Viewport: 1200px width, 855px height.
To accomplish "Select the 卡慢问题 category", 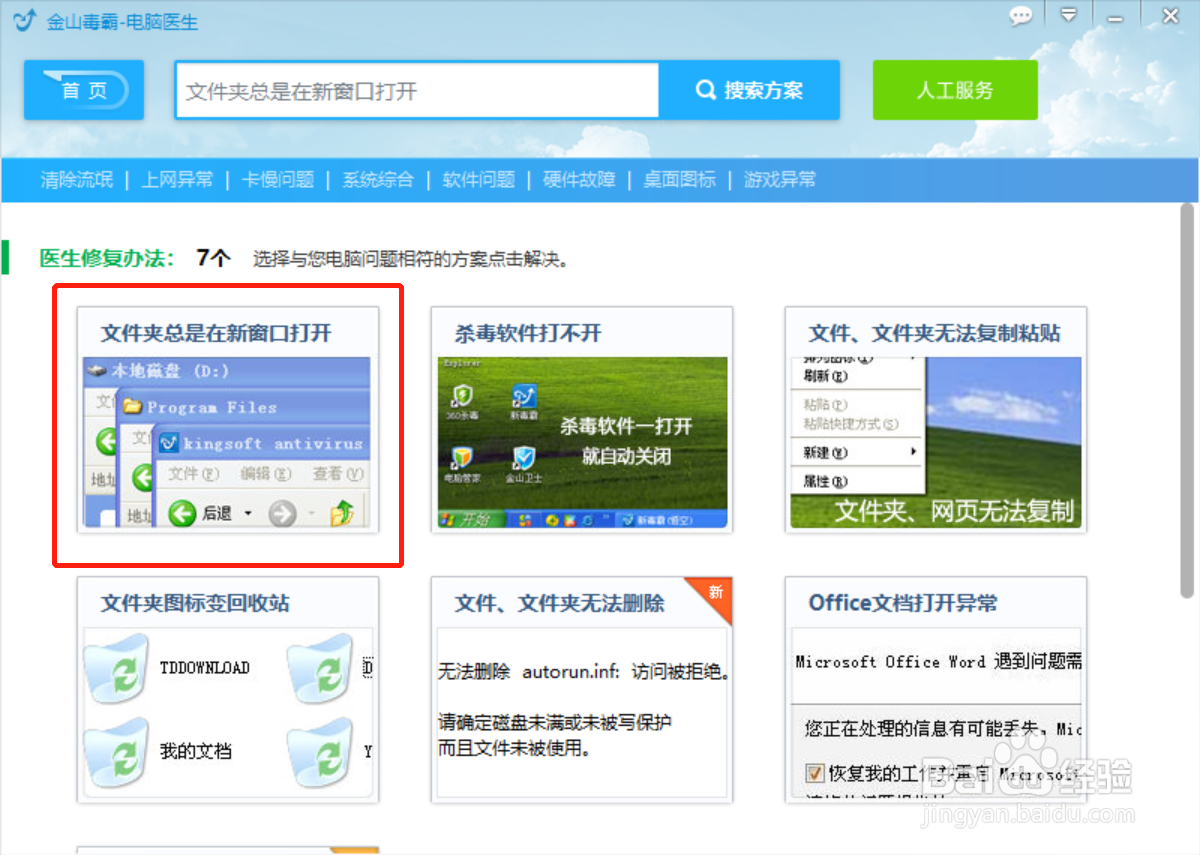I will click(x=278, y=180).
